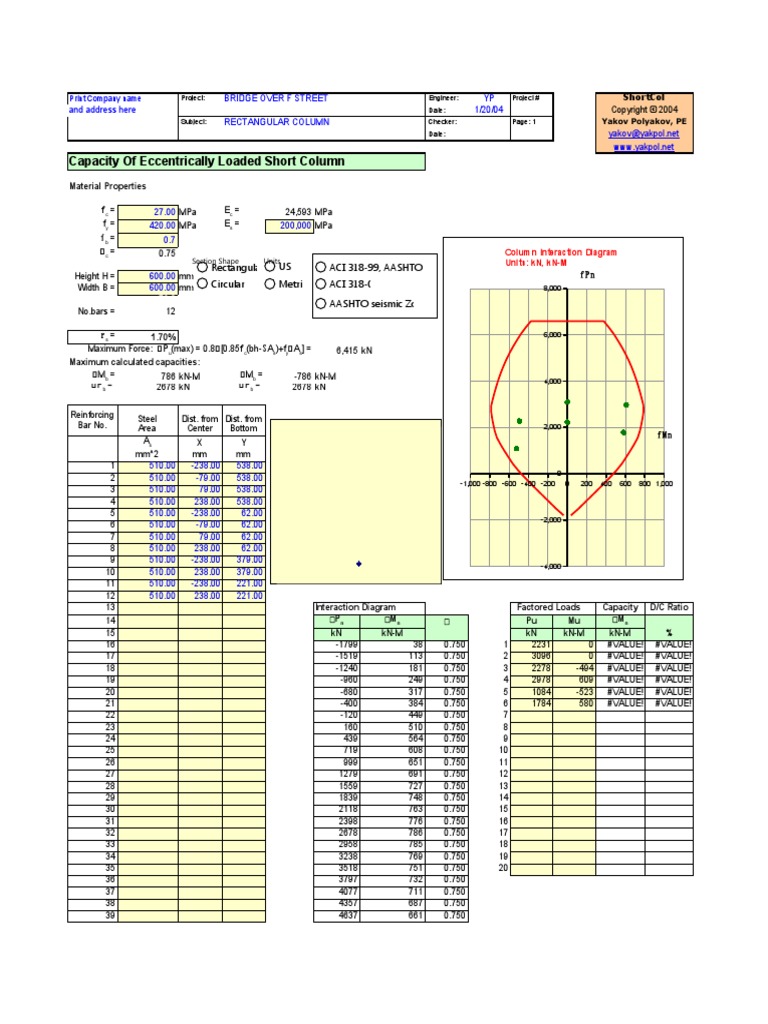This screenshot has height=1024, width=768.
Task: Open the yakov@yakpol.net email link
Action: (643, 133)
